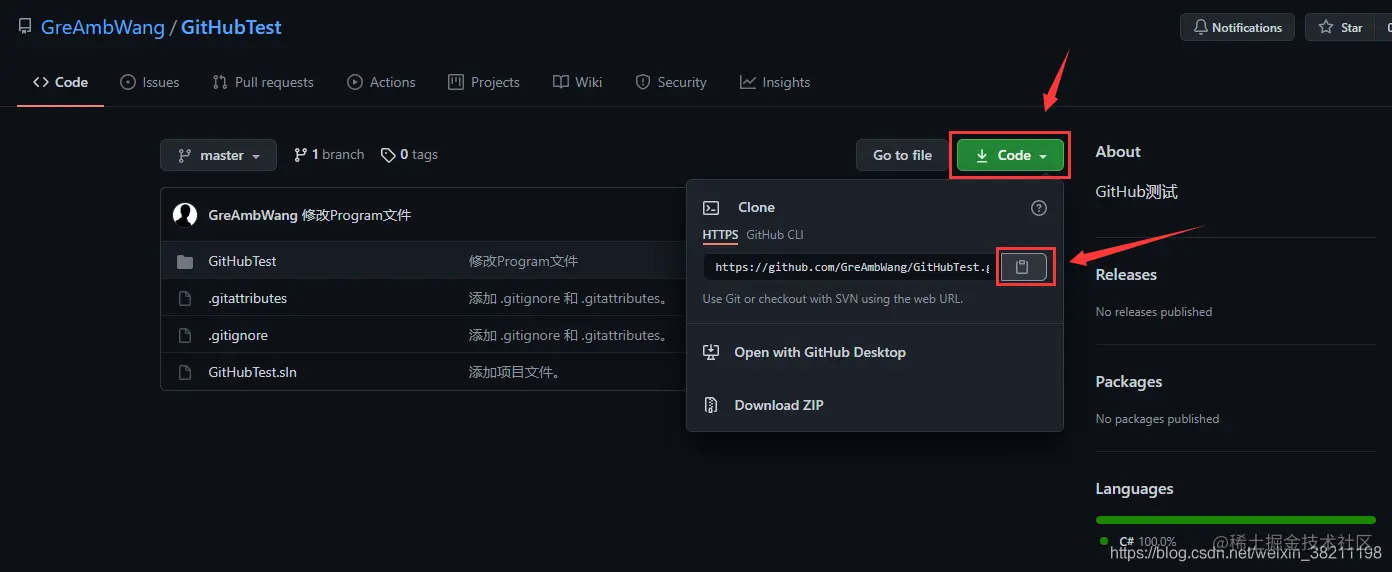Switch to the Code tab
The image size is (1392, 572).
point(61,82)
